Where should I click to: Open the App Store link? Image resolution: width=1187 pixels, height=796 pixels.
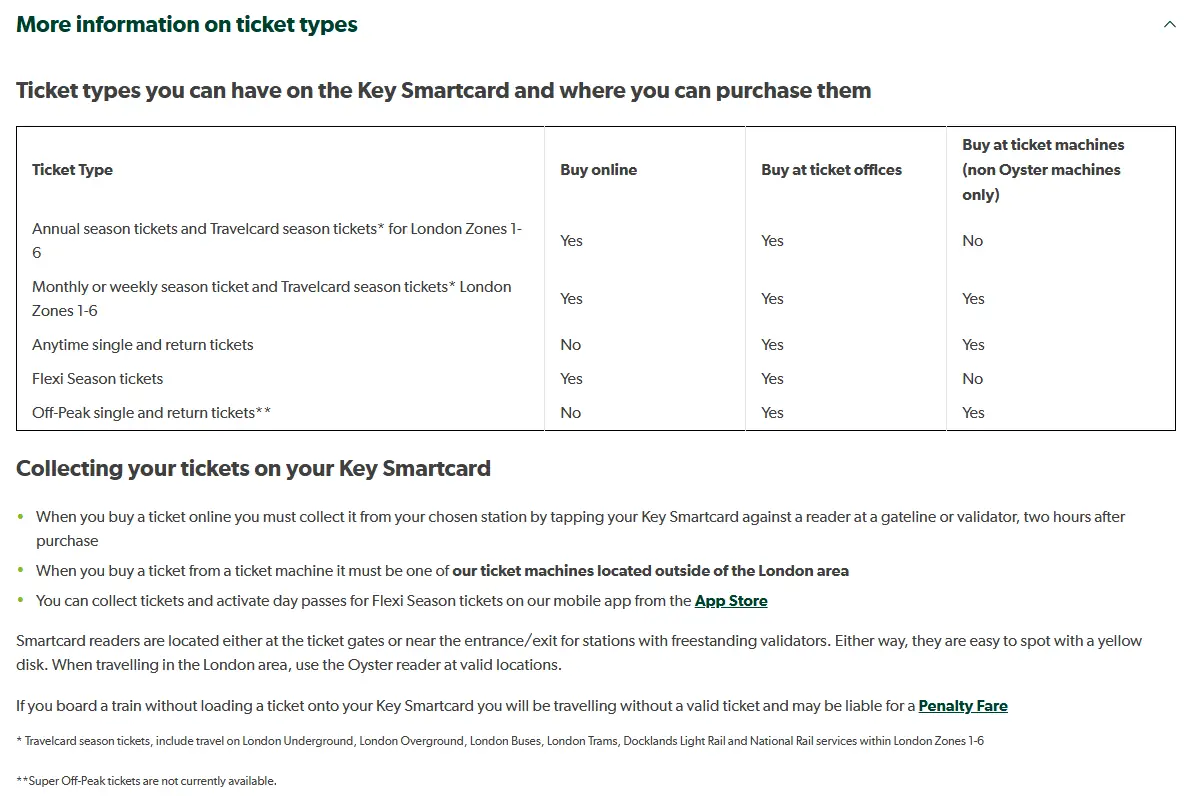731,601
